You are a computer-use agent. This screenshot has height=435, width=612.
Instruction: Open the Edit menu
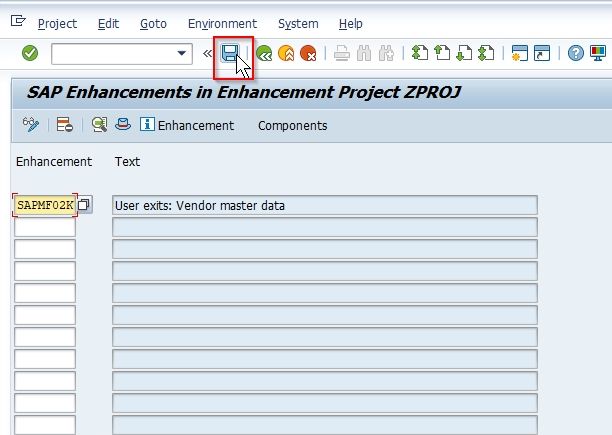click(x=108, y=24)
